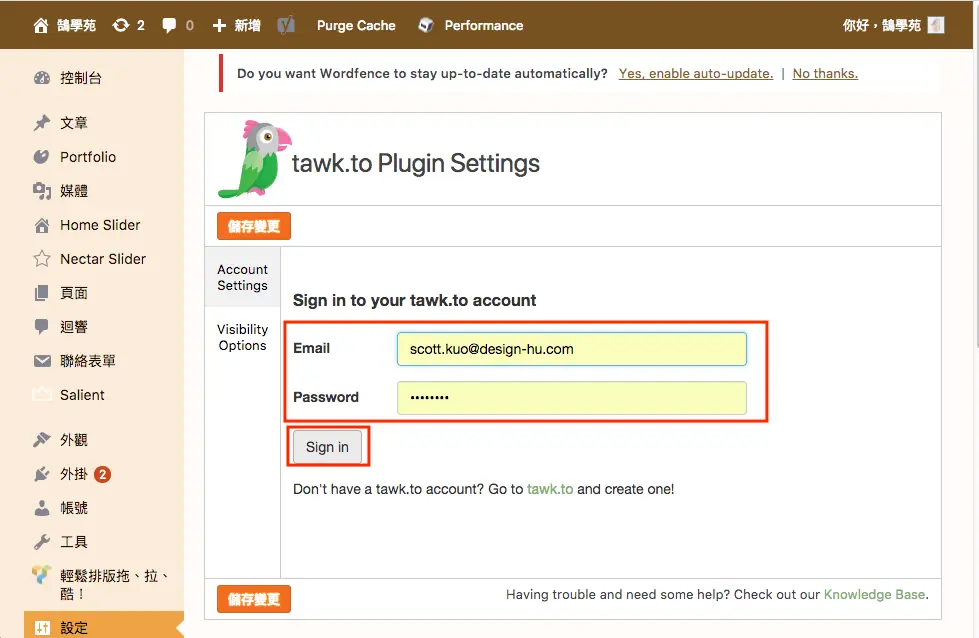Click the Sign in button
The width and height of the screenshot is (979, 638).
327,447
